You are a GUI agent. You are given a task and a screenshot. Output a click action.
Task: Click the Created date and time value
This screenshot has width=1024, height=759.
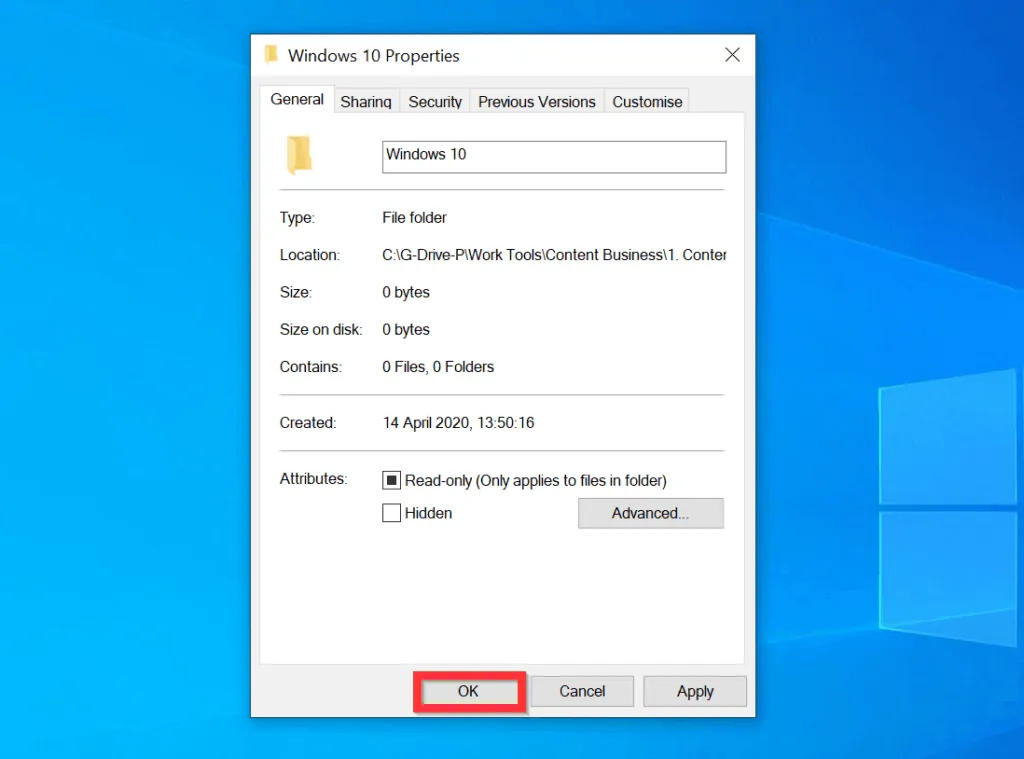(458, 423)
